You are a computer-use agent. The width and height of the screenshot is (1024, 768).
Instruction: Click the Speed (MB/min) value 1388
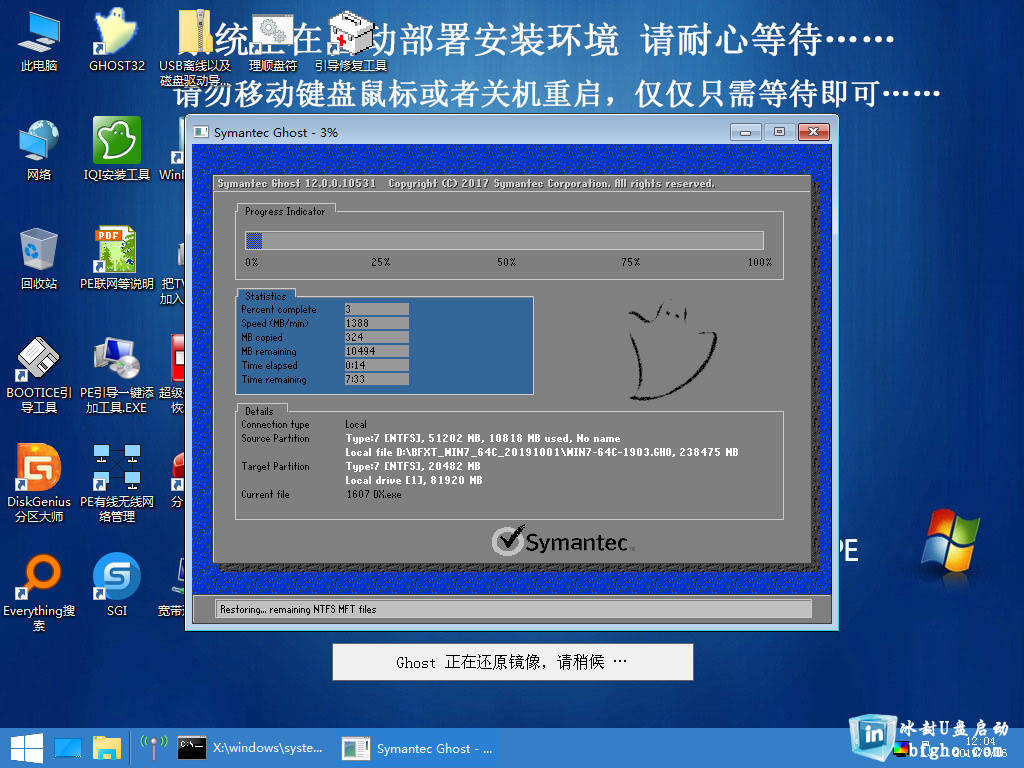(377, 323)
